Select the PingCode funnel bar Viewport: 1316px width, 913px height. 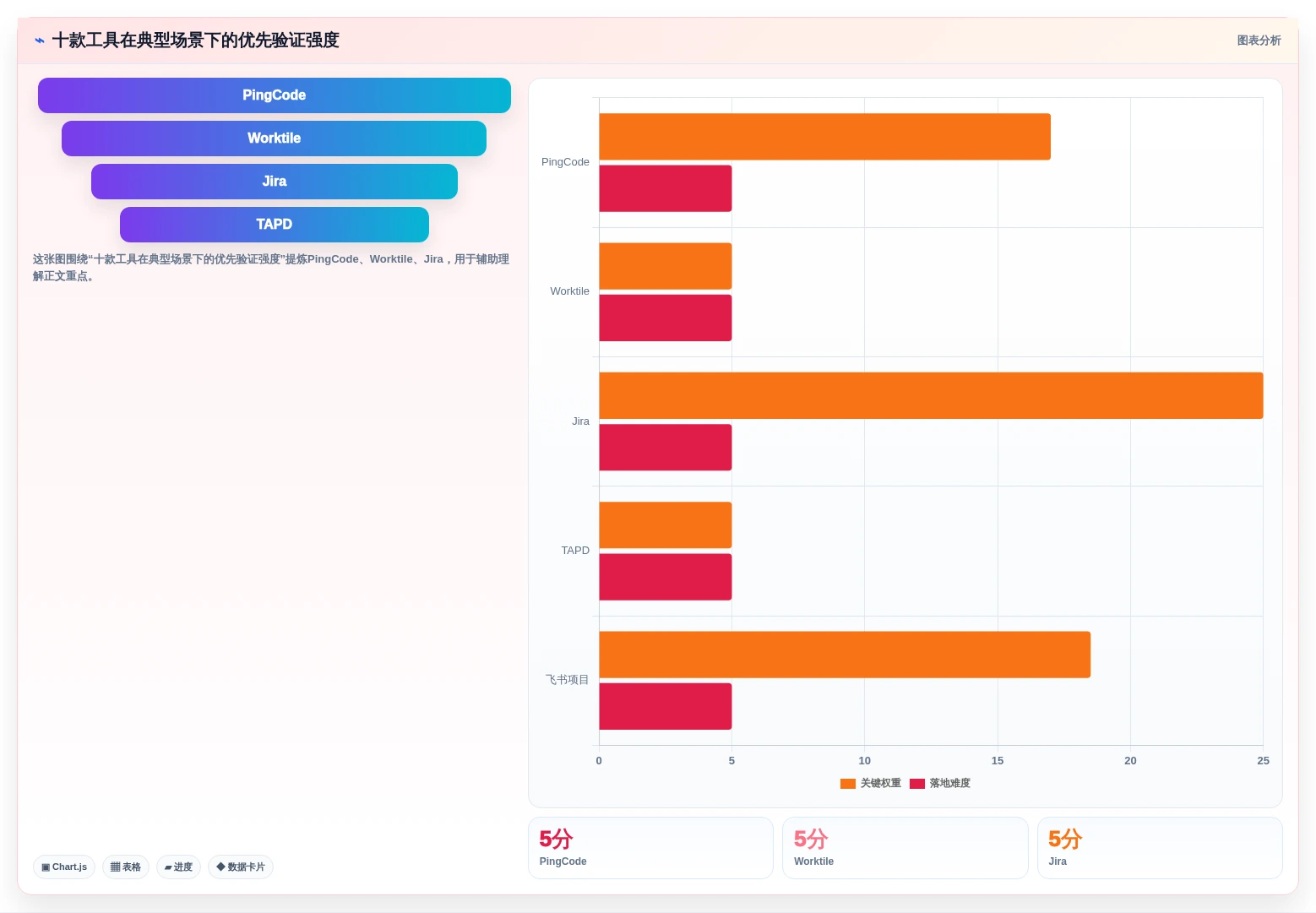275,95
